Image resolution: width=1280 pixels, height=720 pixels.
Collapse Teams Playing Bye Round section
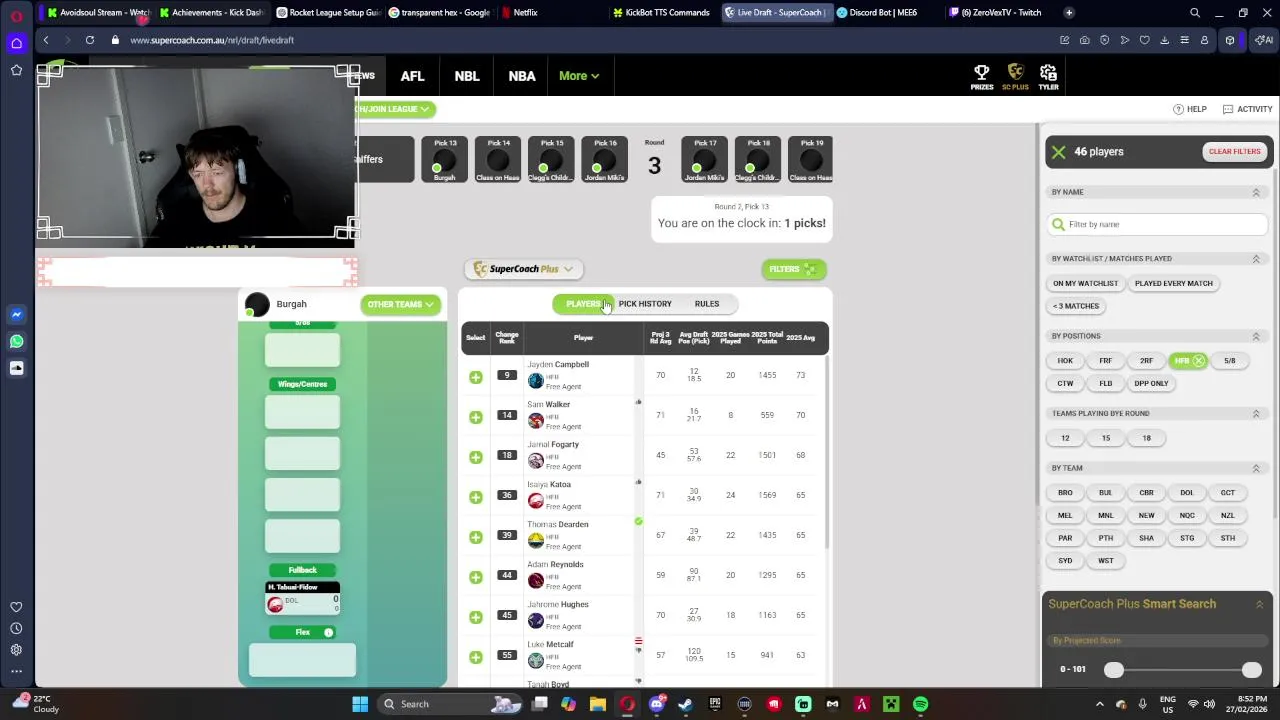1256,413
